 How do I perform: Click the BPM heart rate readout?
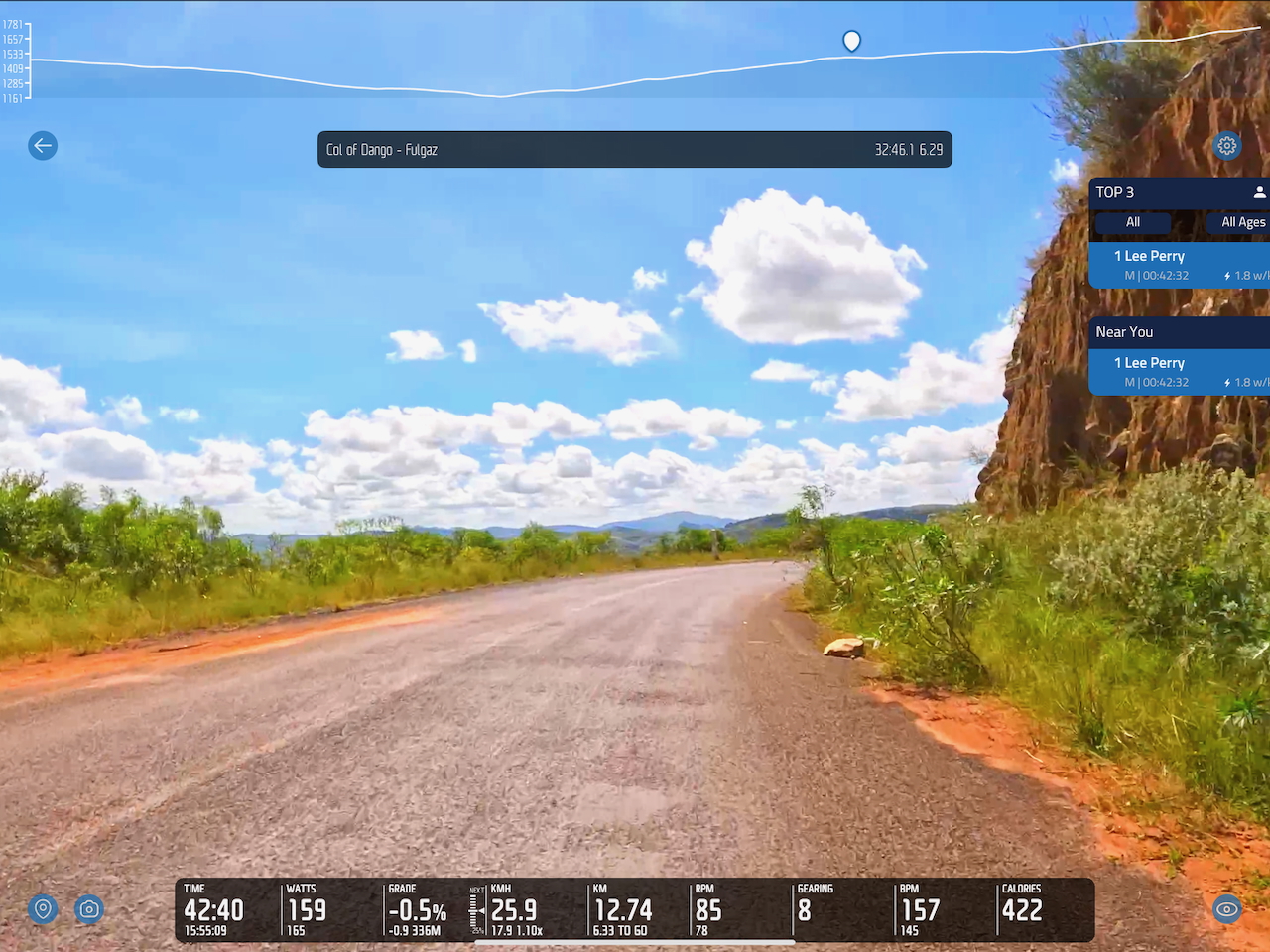coord(920,909)
